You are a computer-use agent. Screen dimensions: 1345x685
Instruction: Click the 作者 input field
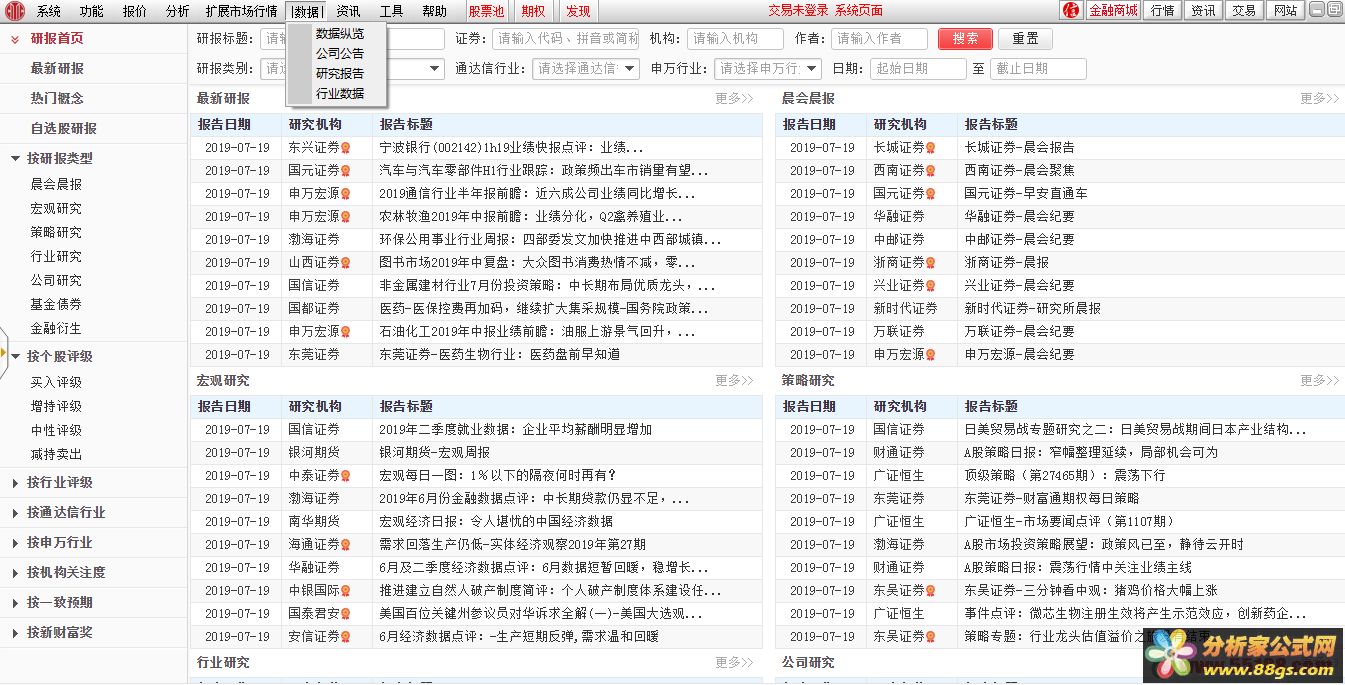(x=880, y=39)
